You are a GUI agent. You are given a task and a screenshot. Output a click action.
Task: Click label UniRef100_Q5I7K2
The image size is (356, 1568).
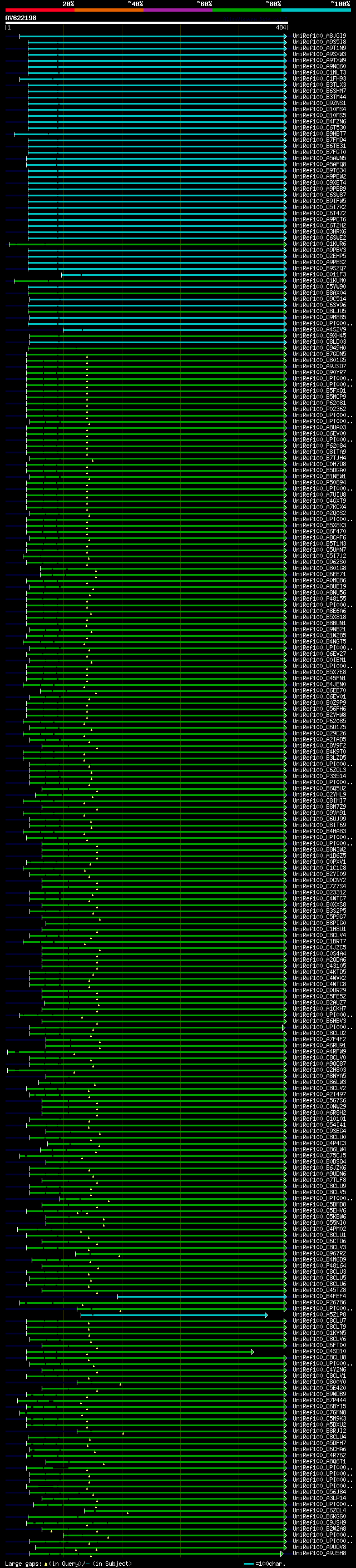pos(319,207)
